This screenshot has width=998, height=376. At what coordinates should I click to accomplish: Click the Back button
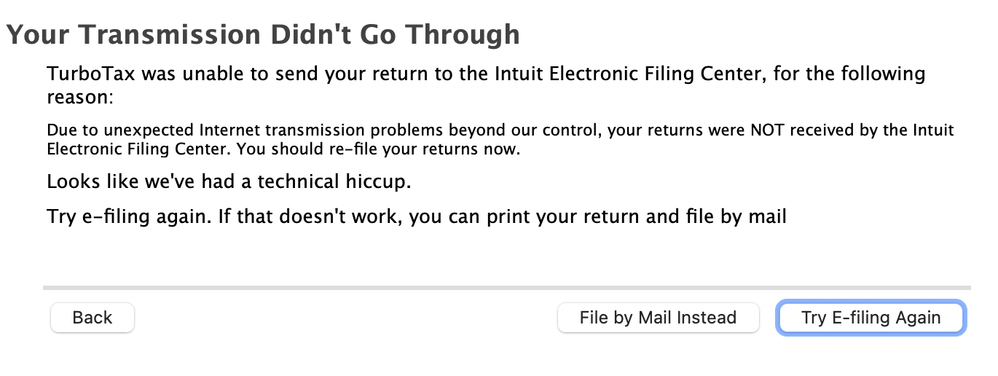pos(92,317)
